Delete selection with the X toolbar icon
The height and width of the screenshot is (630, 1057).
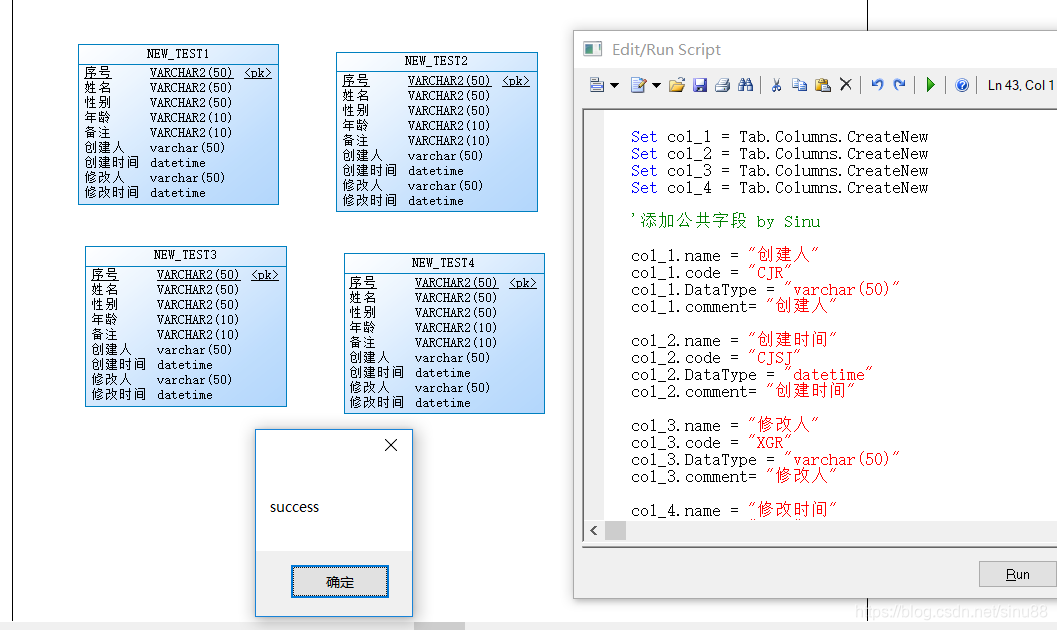tap(846, 85)
